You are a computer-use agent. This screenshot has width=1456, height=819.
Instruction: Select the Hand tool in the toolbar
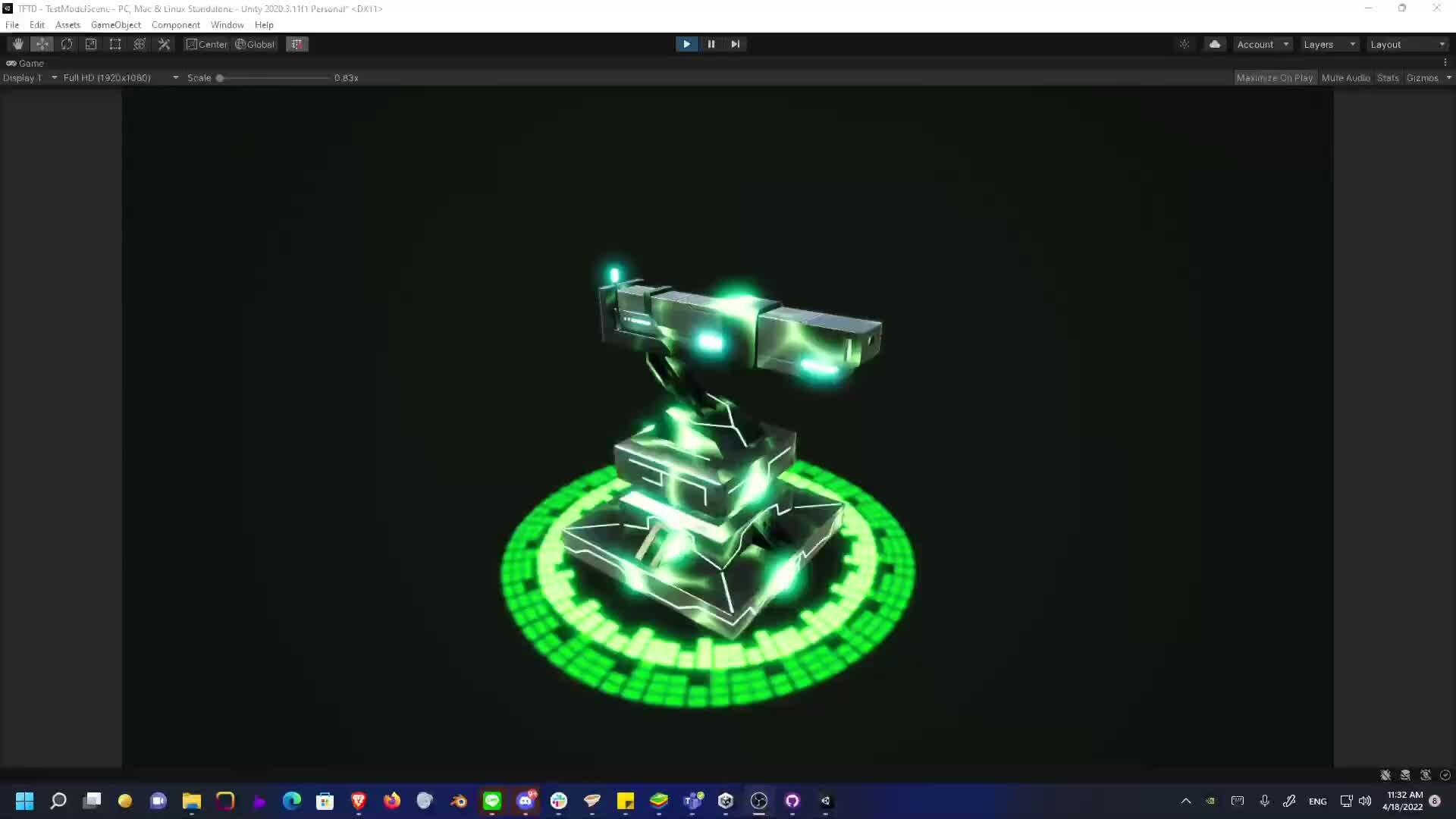(17, 44)
